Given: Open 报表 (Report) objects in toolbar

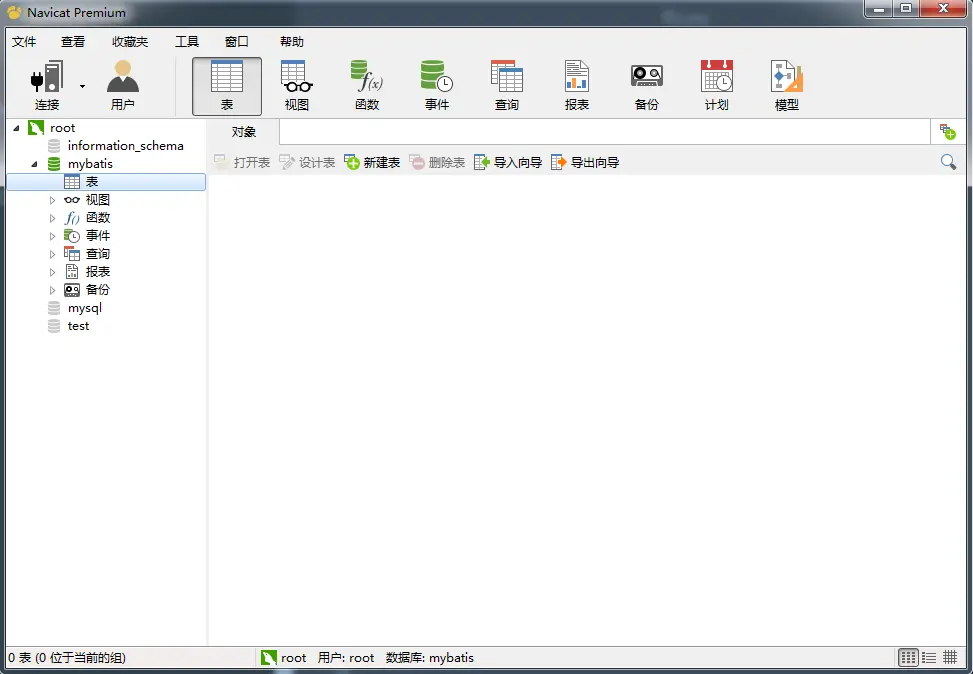Looking at the screenshot, I should 577,86.
